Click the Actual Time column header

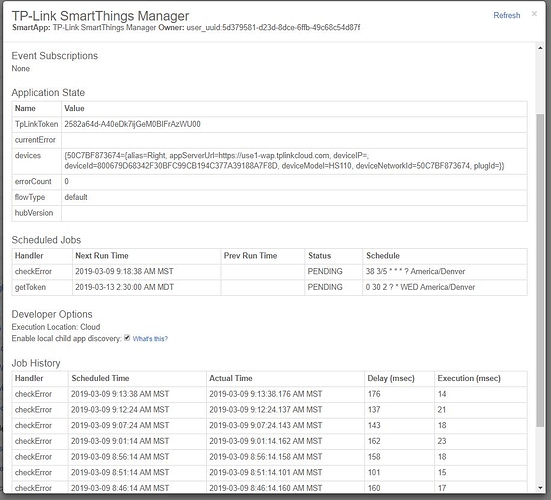[x=231, y=378]
